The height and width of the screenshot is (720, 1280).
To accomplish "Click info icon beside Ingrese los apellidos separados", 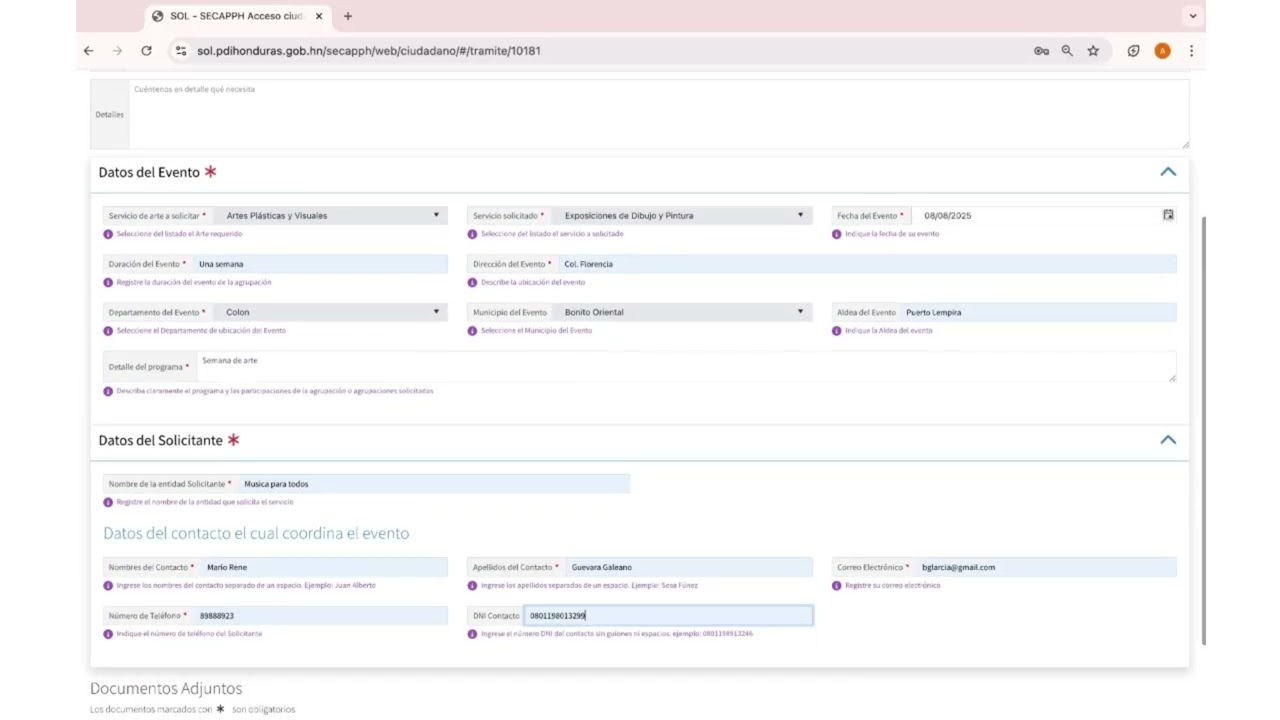I will [472, 585].
